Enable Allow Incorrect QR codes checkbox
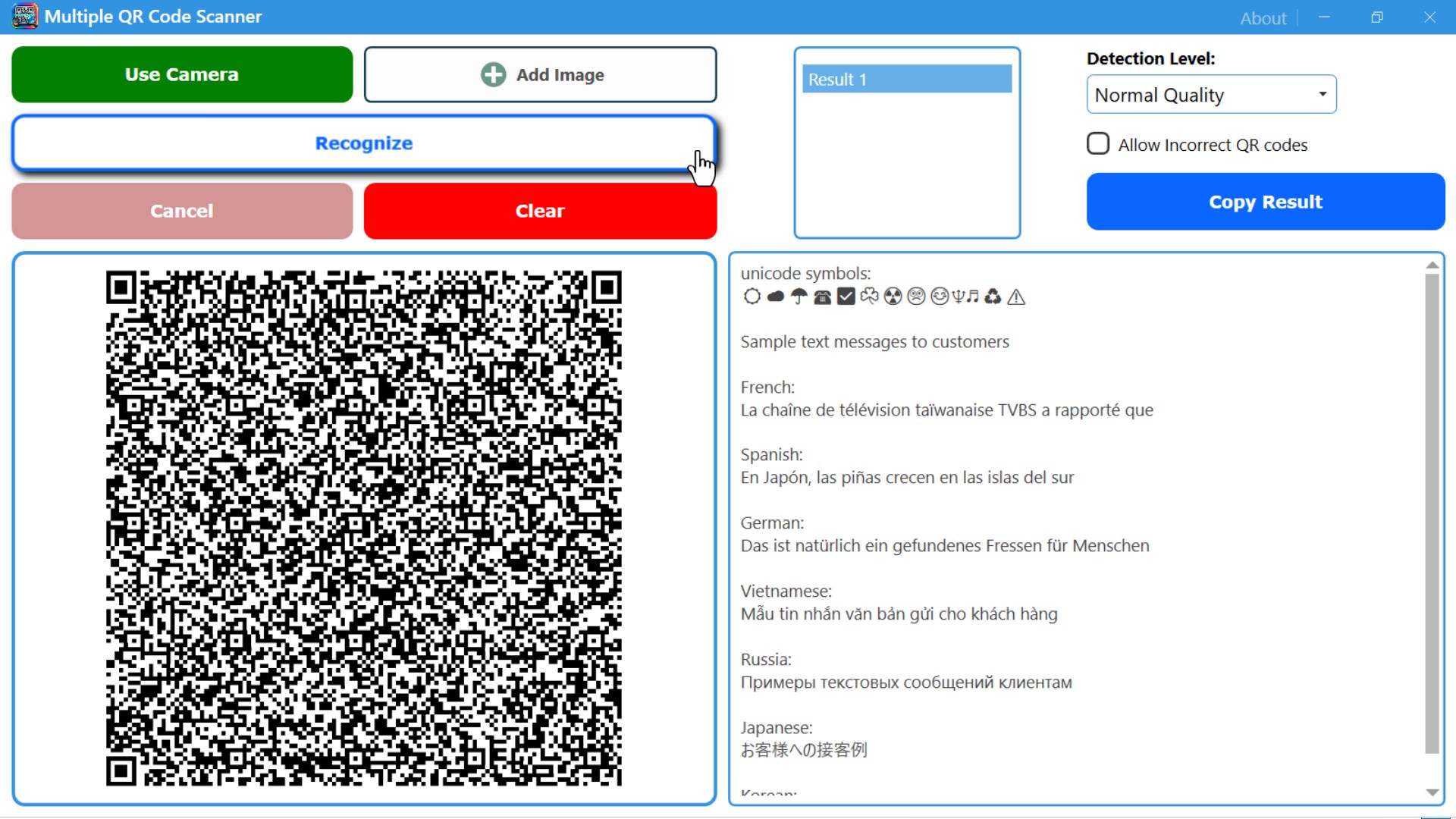Screen dimensions: 1456x819 tap(1097, 144)
